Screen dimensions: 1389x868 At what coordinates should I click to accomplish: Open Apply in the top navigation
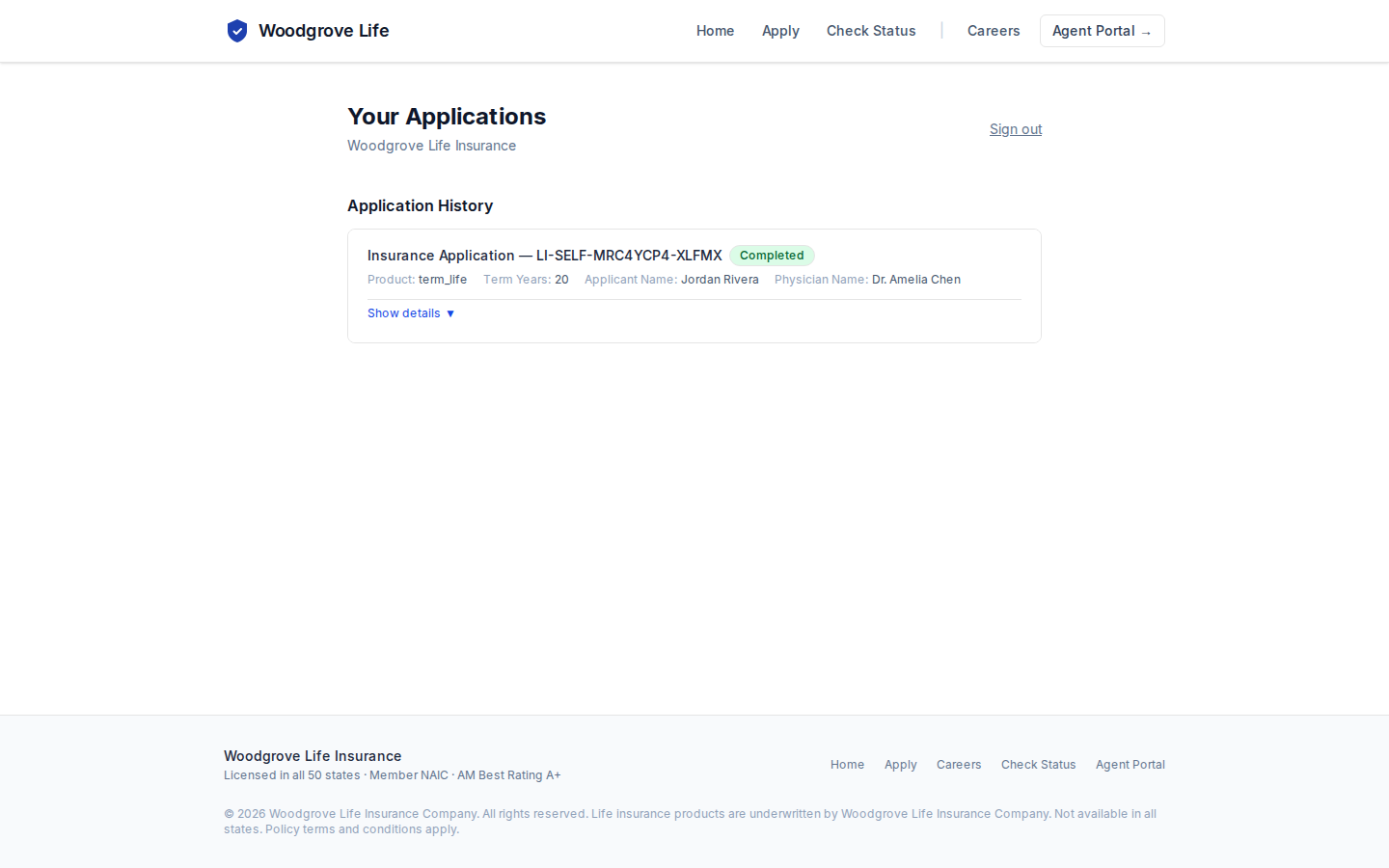pyautogui.click(x=780, y=31)
